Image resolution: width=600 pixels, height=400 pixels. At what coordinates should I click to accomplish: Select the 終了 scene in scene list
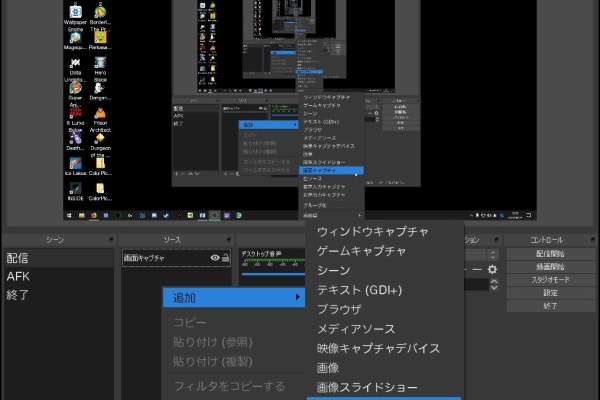pyautogui.click(x=59, y=295)
